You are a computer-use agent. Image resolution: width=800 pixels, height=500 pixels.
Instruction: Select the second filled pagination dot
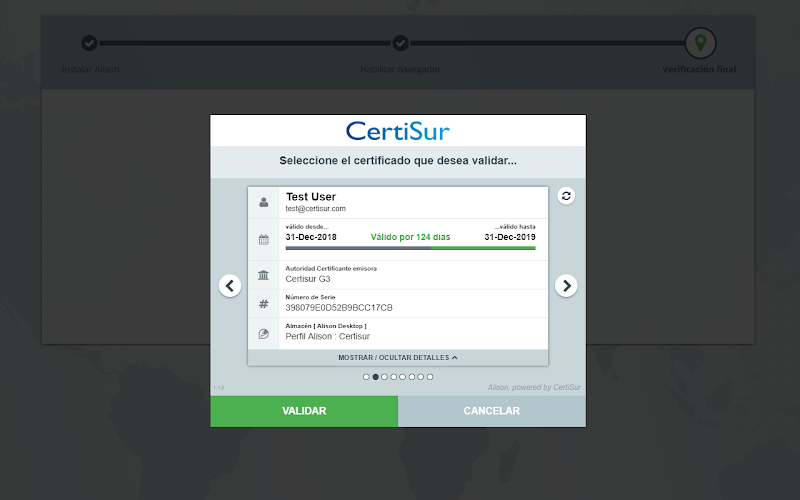point(376,377)
